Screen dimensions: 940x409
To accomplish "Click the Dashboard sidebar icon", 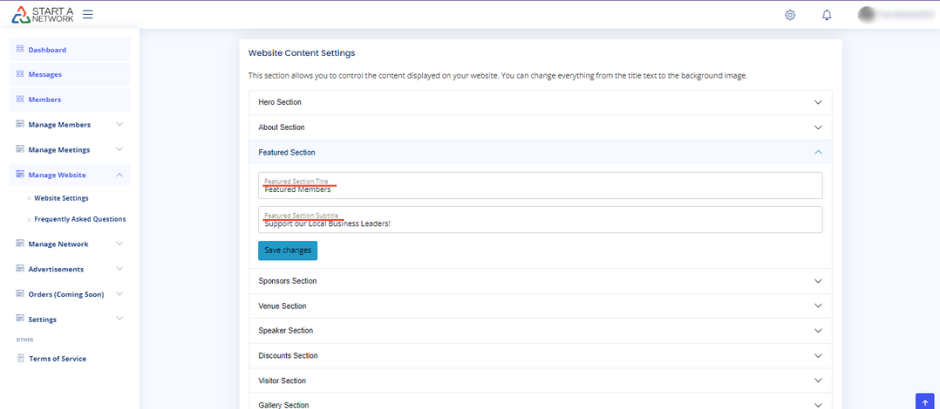I will (20, 49).
